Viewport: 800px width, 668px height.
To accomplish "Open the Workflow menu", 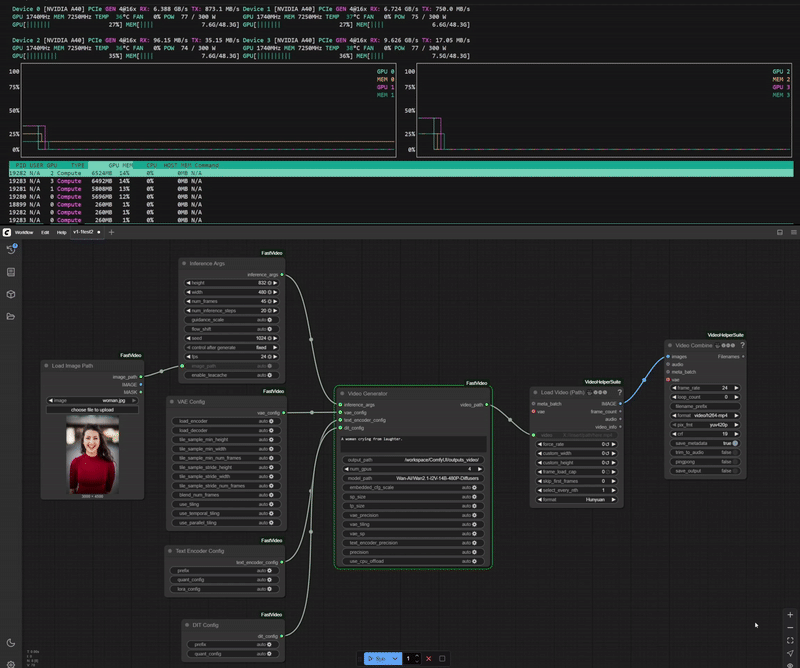I will 23,232.
